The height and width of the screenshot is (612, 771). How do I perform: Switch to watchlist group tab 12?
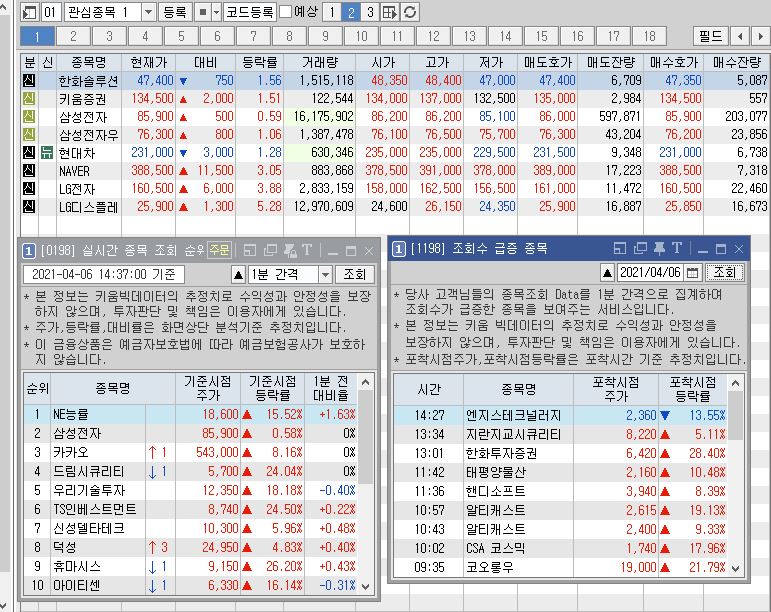(433, 36)
